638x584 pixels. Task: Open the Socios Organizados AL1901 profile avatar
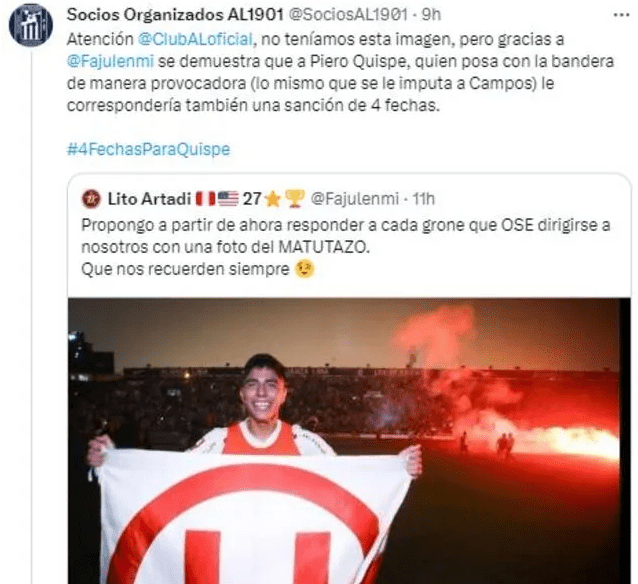tap(31, 25)
